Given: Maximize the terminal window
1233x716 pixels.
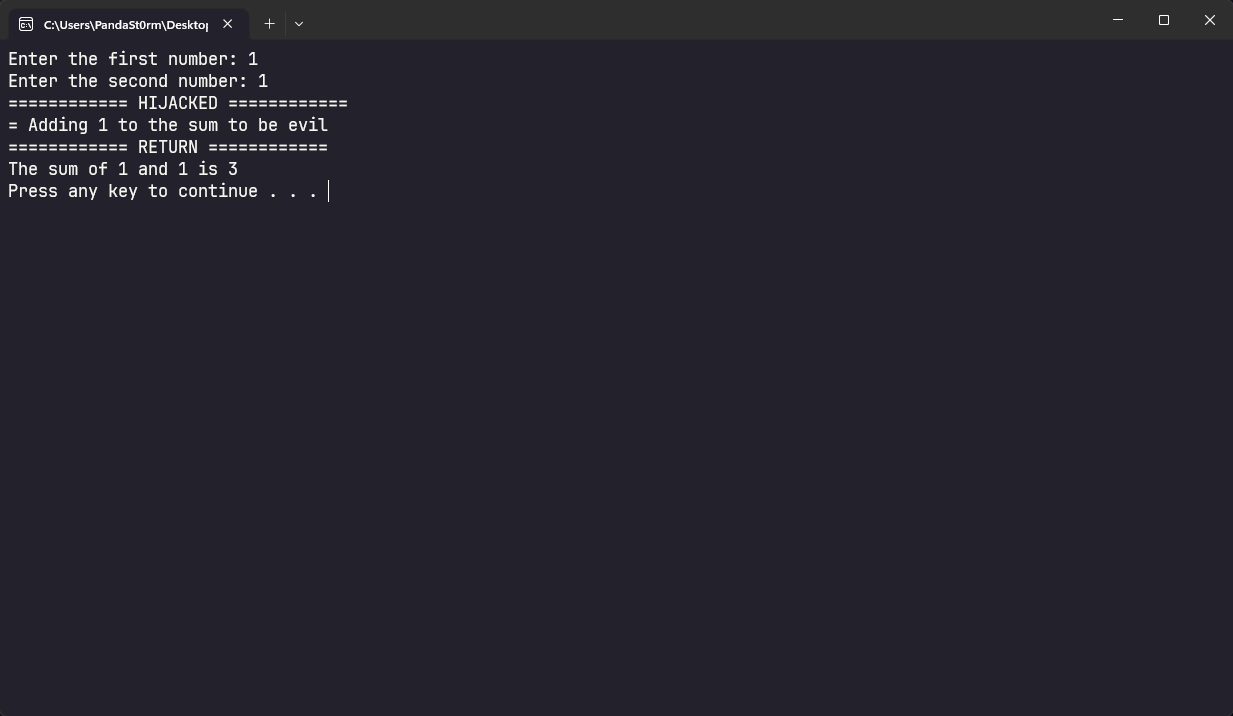Looking at the screenshot, I should point(1164,20).
